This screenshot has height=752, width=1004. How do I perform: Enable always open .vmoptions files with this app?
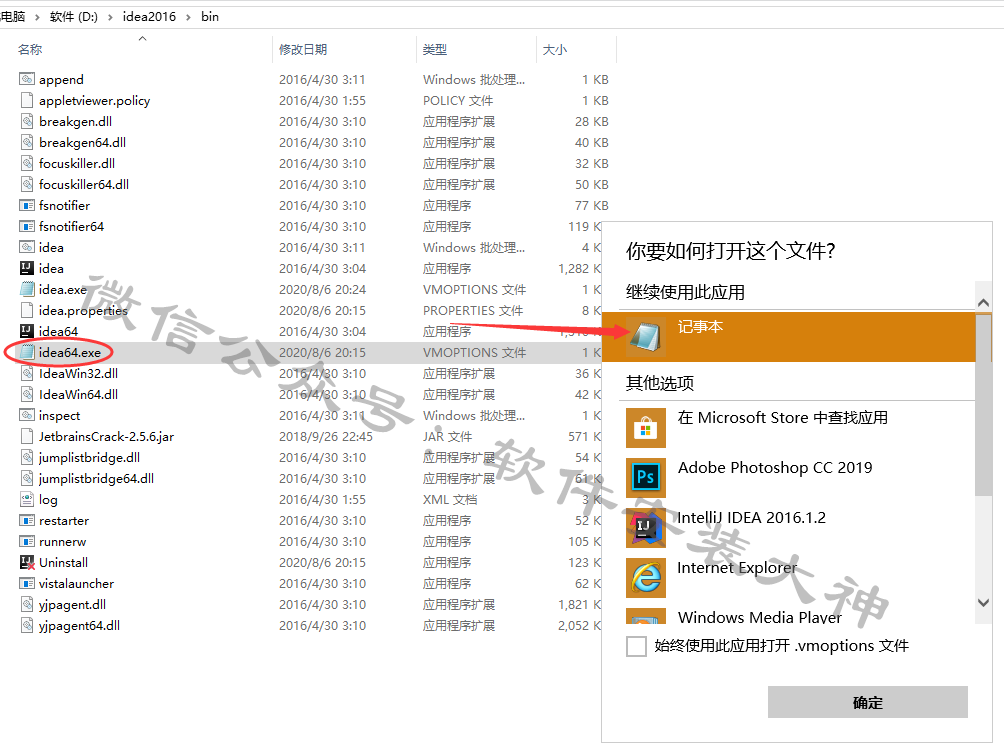pyautogui.click(x=636, y=646)
